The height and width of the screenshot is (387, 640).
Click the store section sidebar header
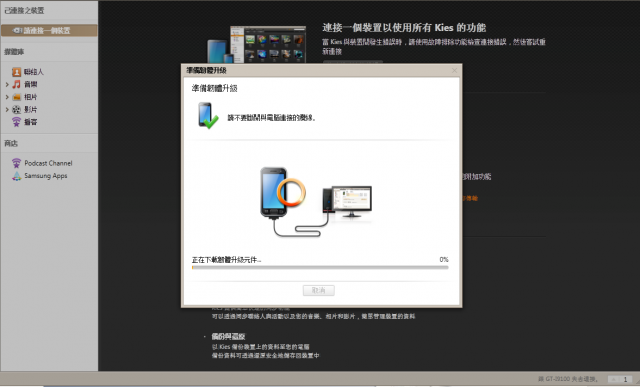(x=11, y=143)
